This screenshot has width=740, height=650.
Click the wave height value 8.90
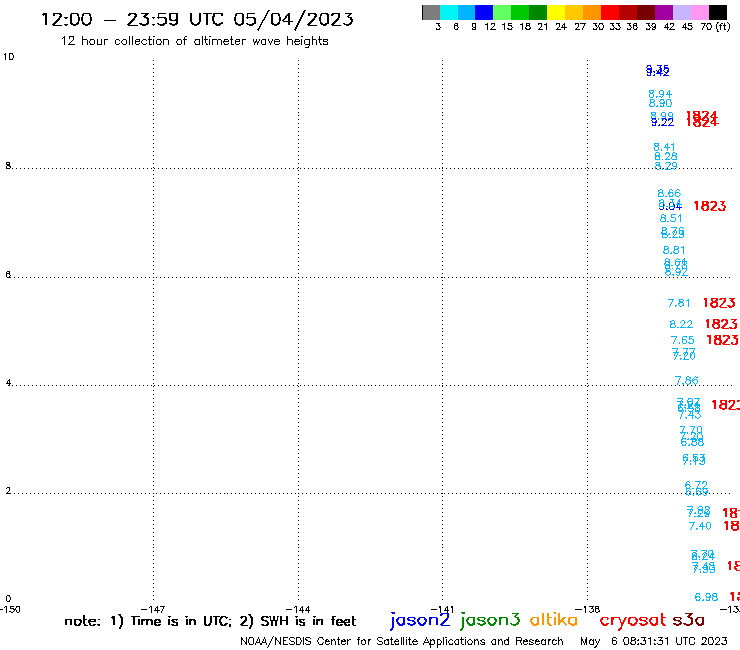pos(660,103)
